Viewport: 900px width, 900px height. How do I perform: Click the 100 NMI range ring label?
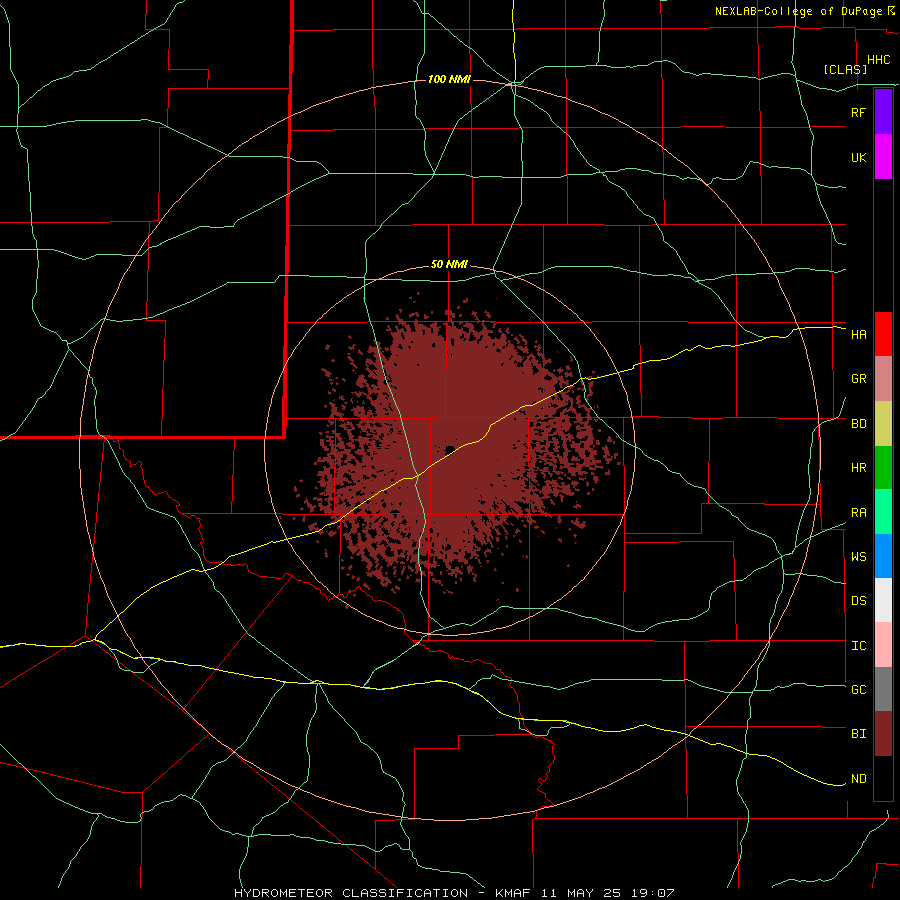(449, 79)
